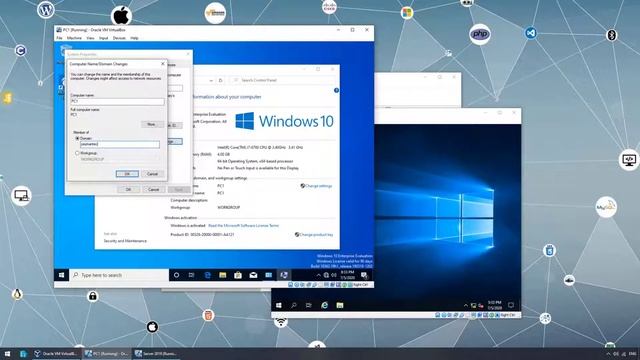Click the active System icon in PC1 taskbar
Screen dimensions: 640x360
point(284,275)
